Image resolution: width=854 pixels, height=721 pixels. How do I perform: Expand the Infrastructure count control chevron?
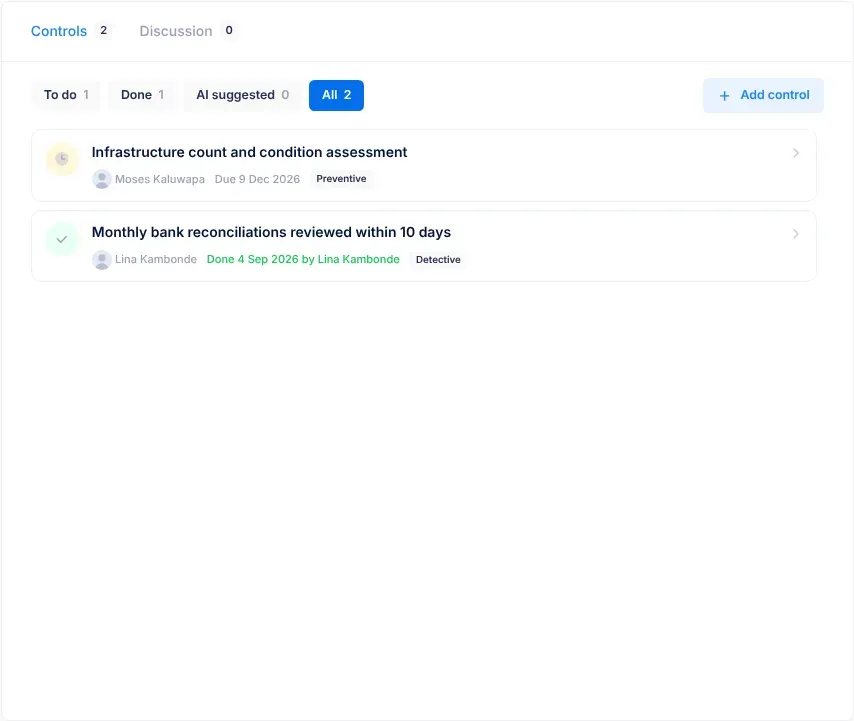point(796,153)
